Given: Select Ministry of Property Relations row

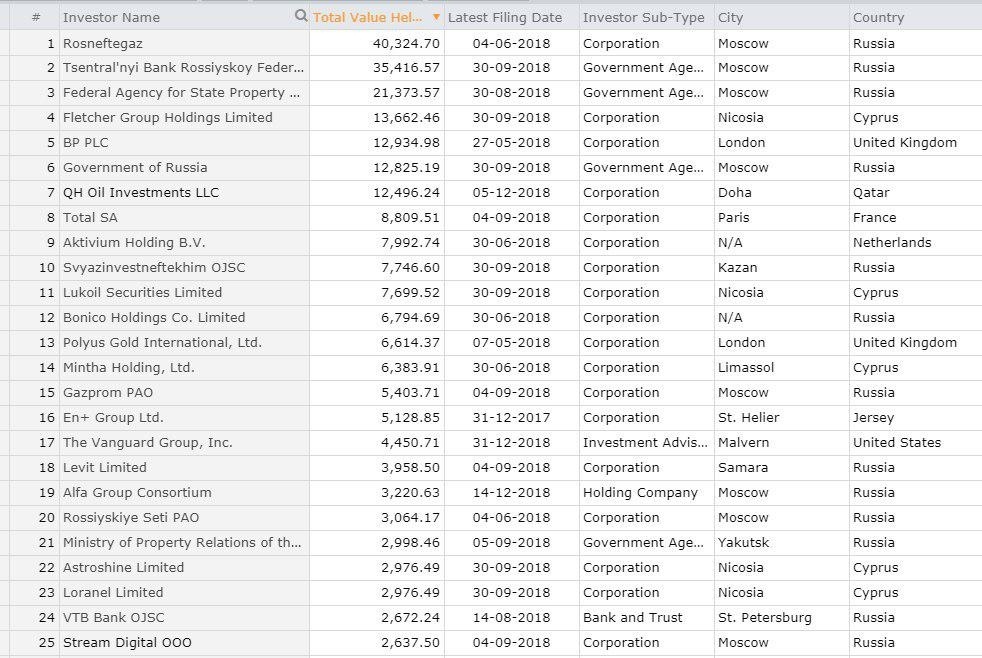Looking at the screenshot, I should click(x=182, y=543).
